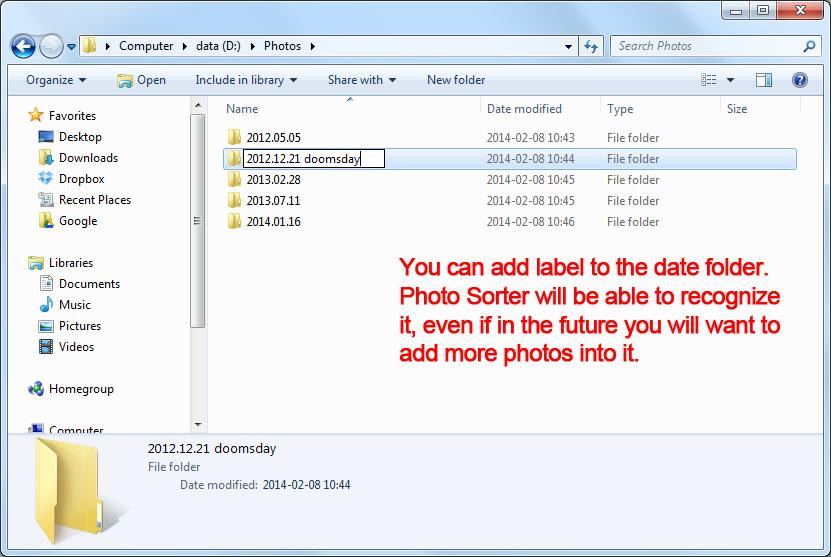The image size is (831, 557).
Task: Open the Share with menu
Action: coord(362,80)
